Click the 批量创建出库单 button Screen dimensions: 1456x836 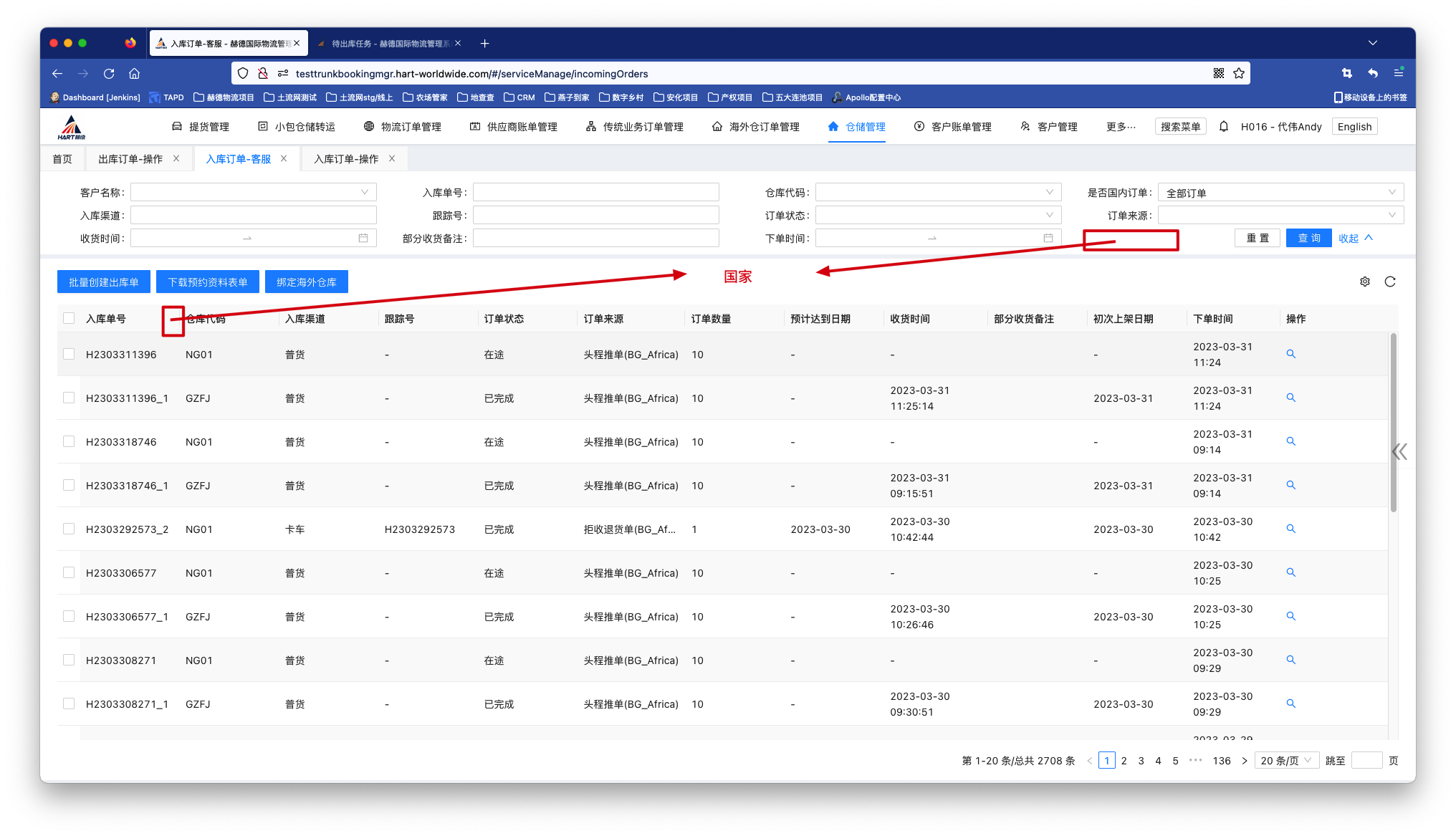[104, 282]
